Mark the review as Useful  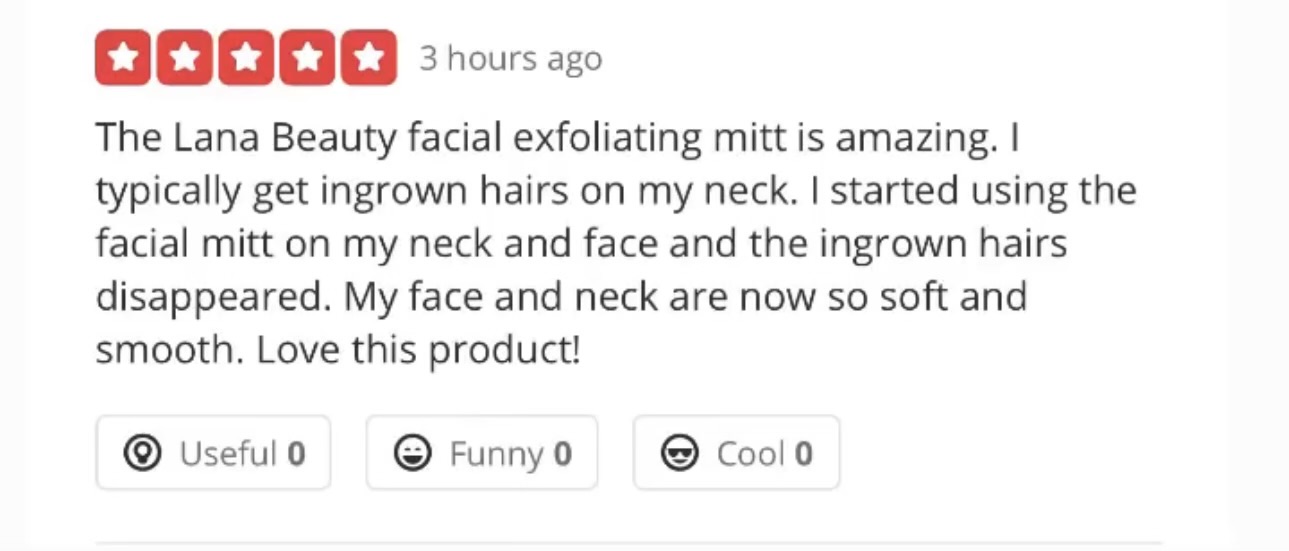[213, 454]
